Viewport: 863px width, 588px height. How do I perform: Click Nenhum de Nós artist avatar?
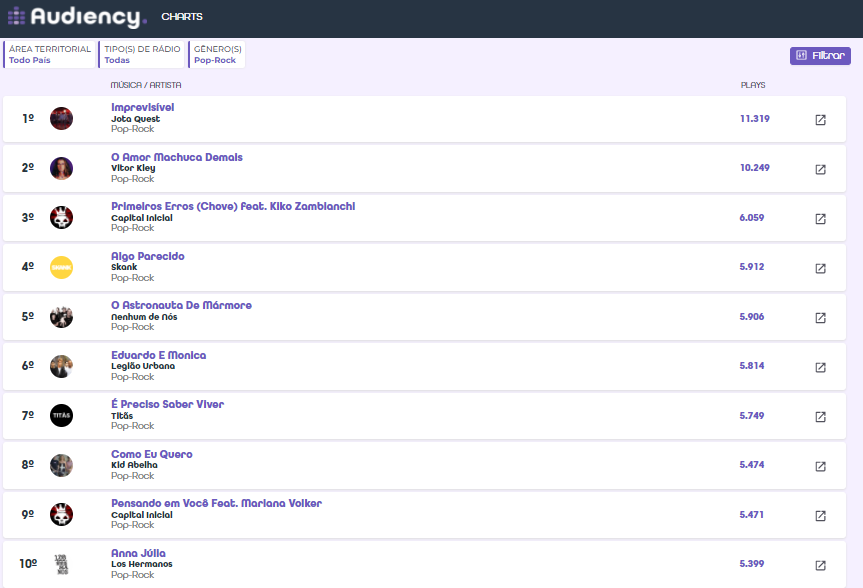[x=61, y=317]
